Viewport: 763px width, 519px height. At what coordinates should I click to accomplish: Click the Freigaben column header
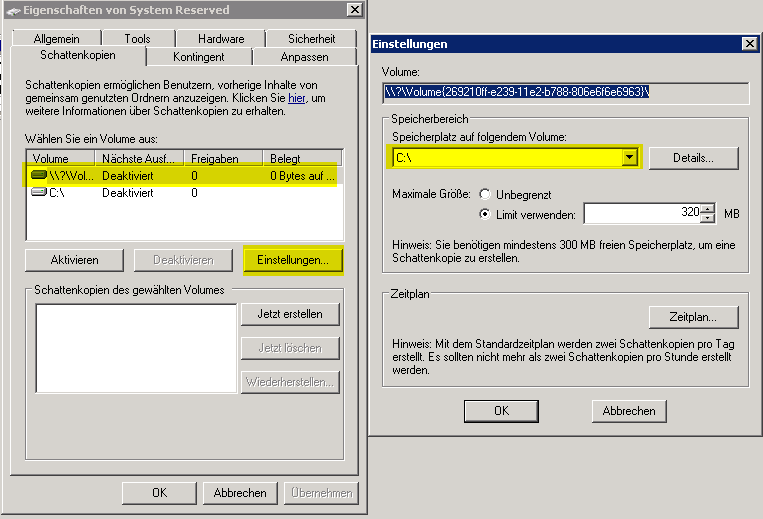click(x=224, y=159)
